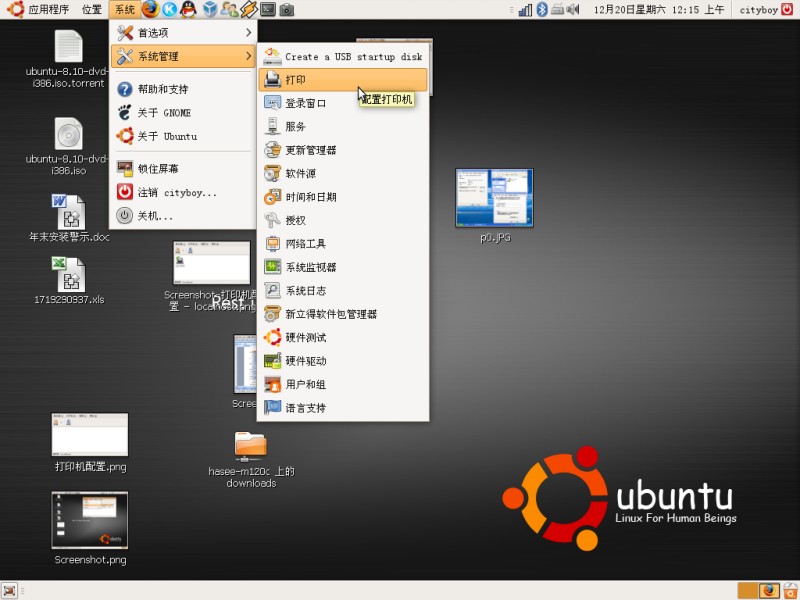The height and width of the screenshot is (600, 800).
Task: Click the camera screenshot launcher icon
Action: coord(287,9)
